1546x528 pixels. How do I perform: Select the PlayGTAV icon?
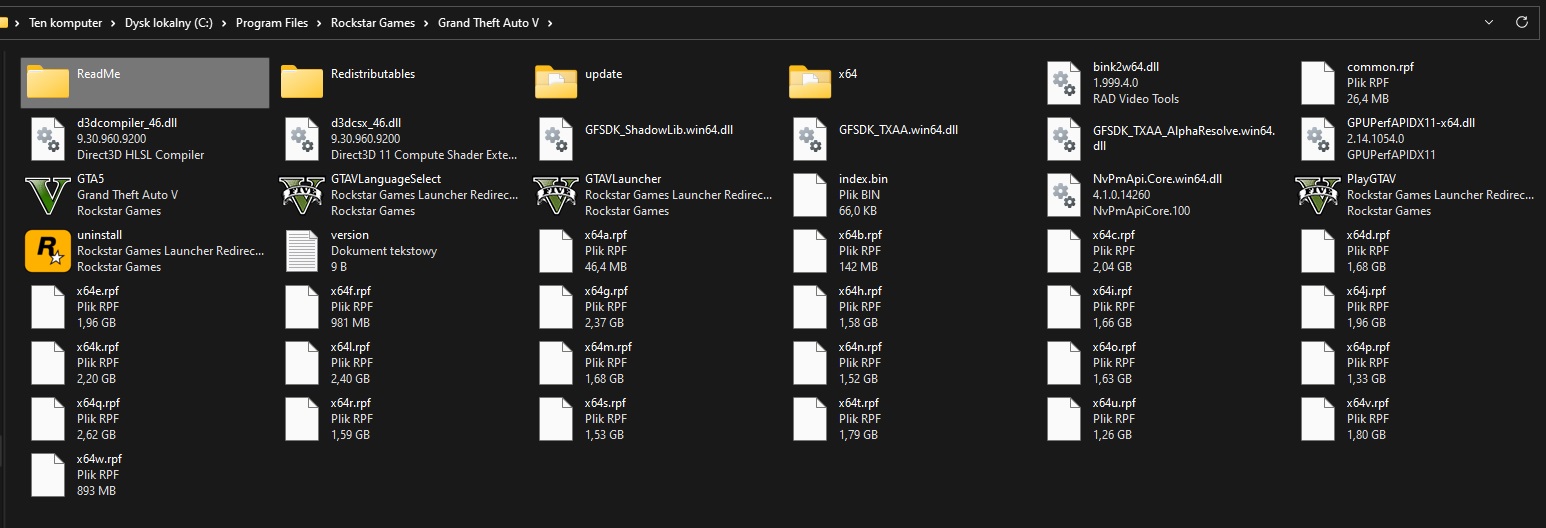[x=1317, y=195]
